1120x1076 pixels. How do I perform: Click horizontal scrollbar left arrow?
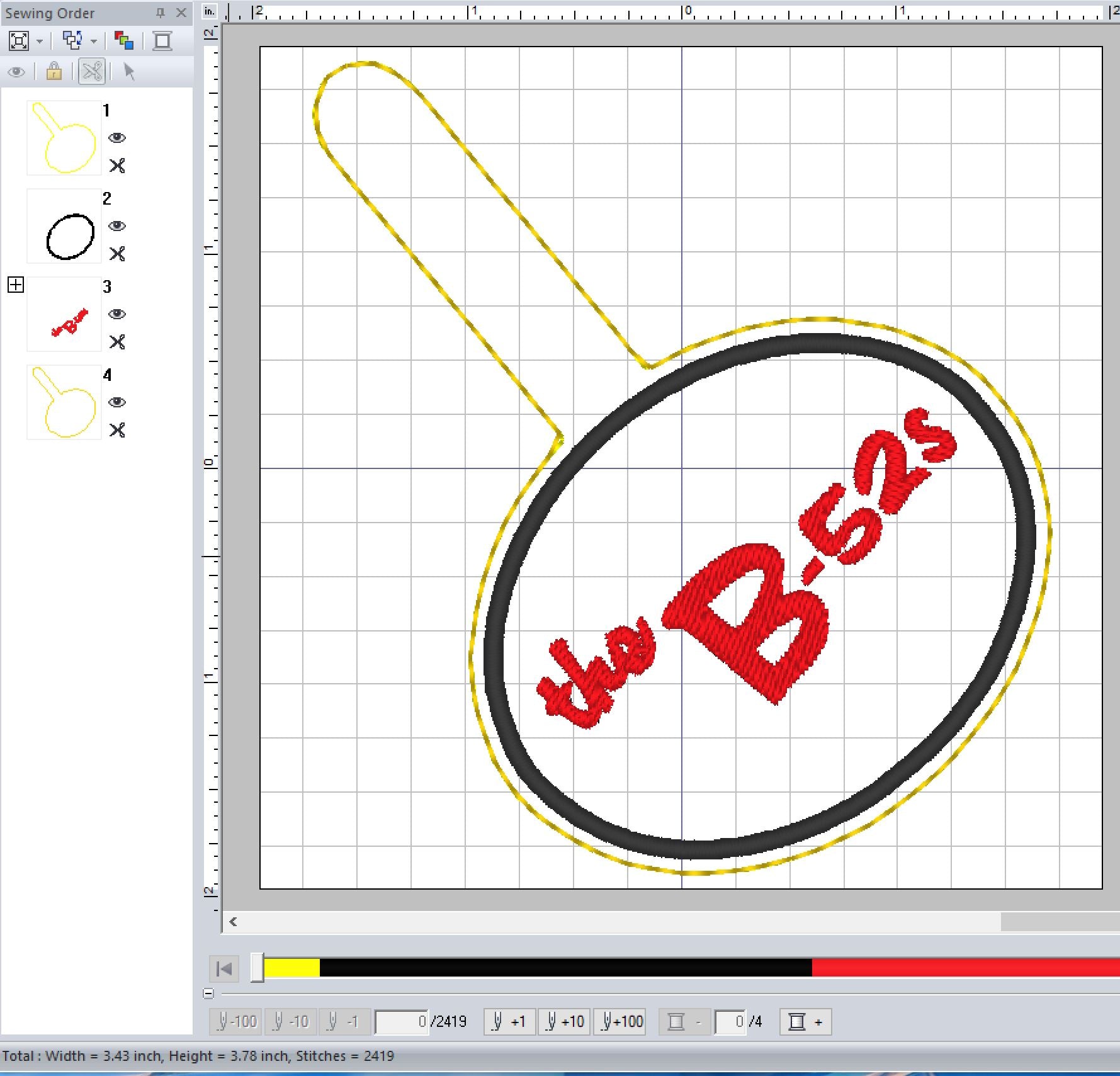(x=233, y=922)
